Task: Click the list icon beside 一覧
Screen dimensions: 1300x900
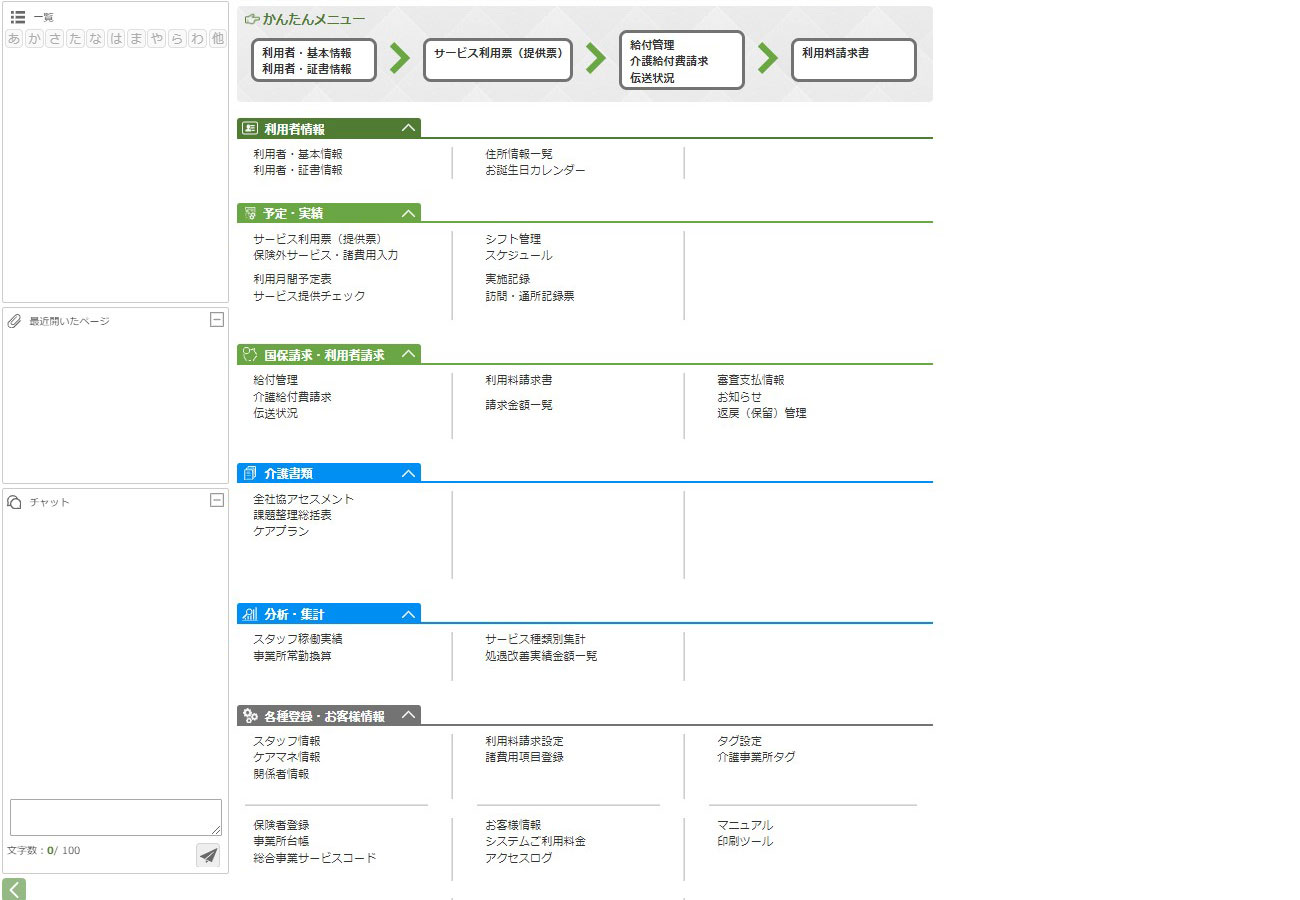Action: (17, 17)
